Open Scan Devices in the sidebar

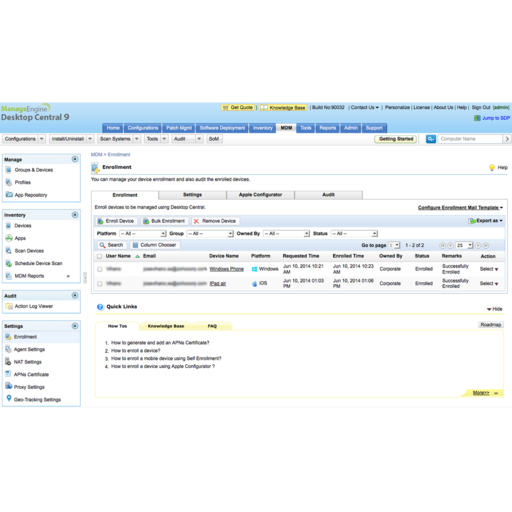[x=29, y=251]
